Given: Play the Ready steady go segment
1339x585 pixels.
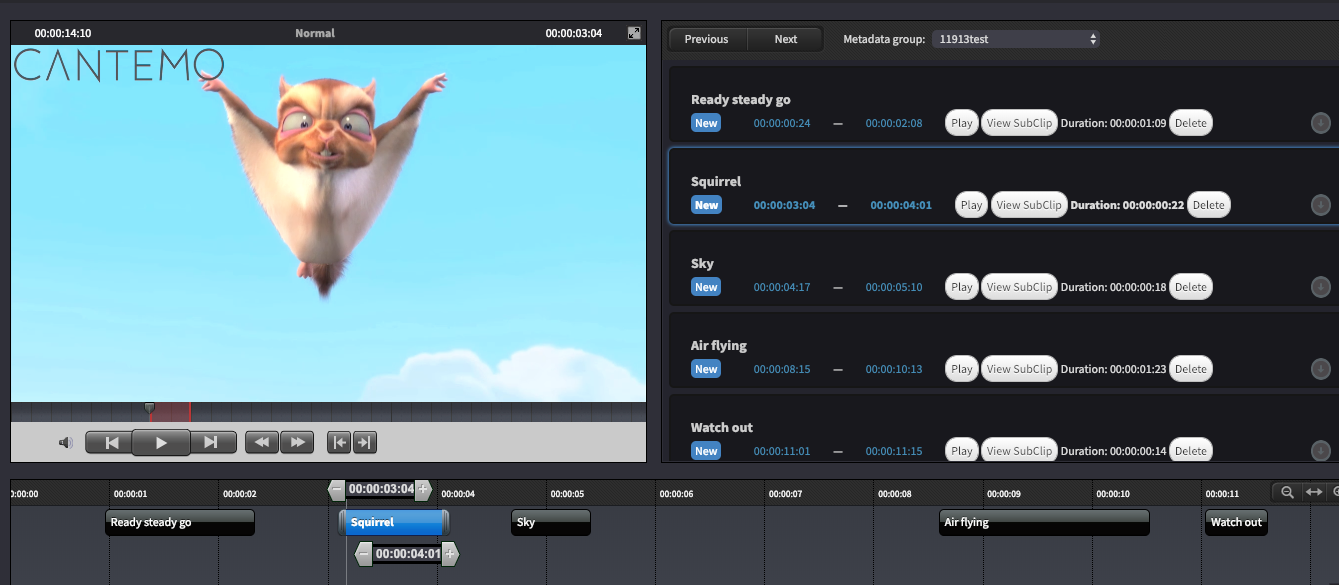Looking at the screenshot, I should click(x=962, y=123).
